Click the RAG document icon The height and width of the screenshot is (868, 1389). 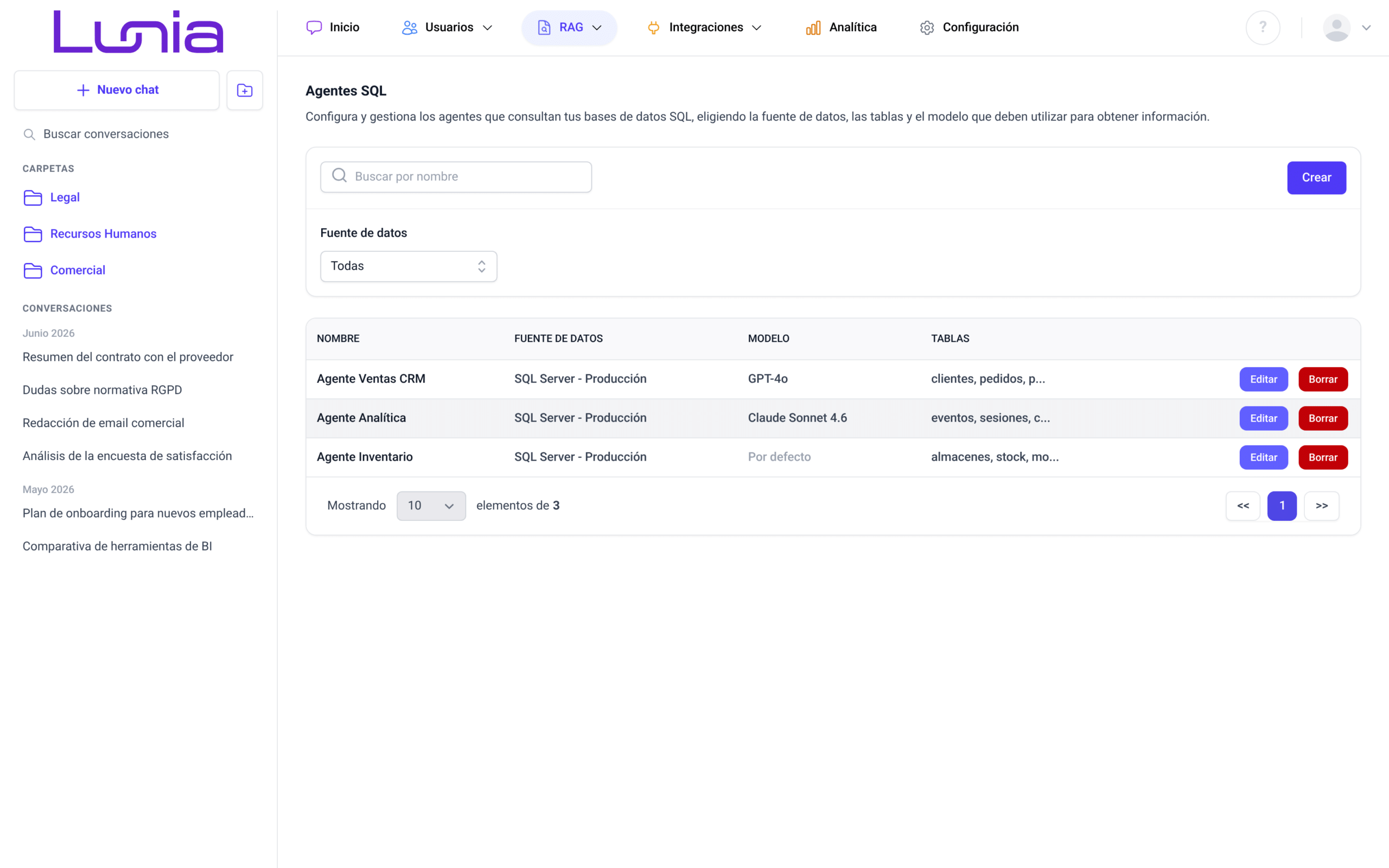click(x=544, y=28)
